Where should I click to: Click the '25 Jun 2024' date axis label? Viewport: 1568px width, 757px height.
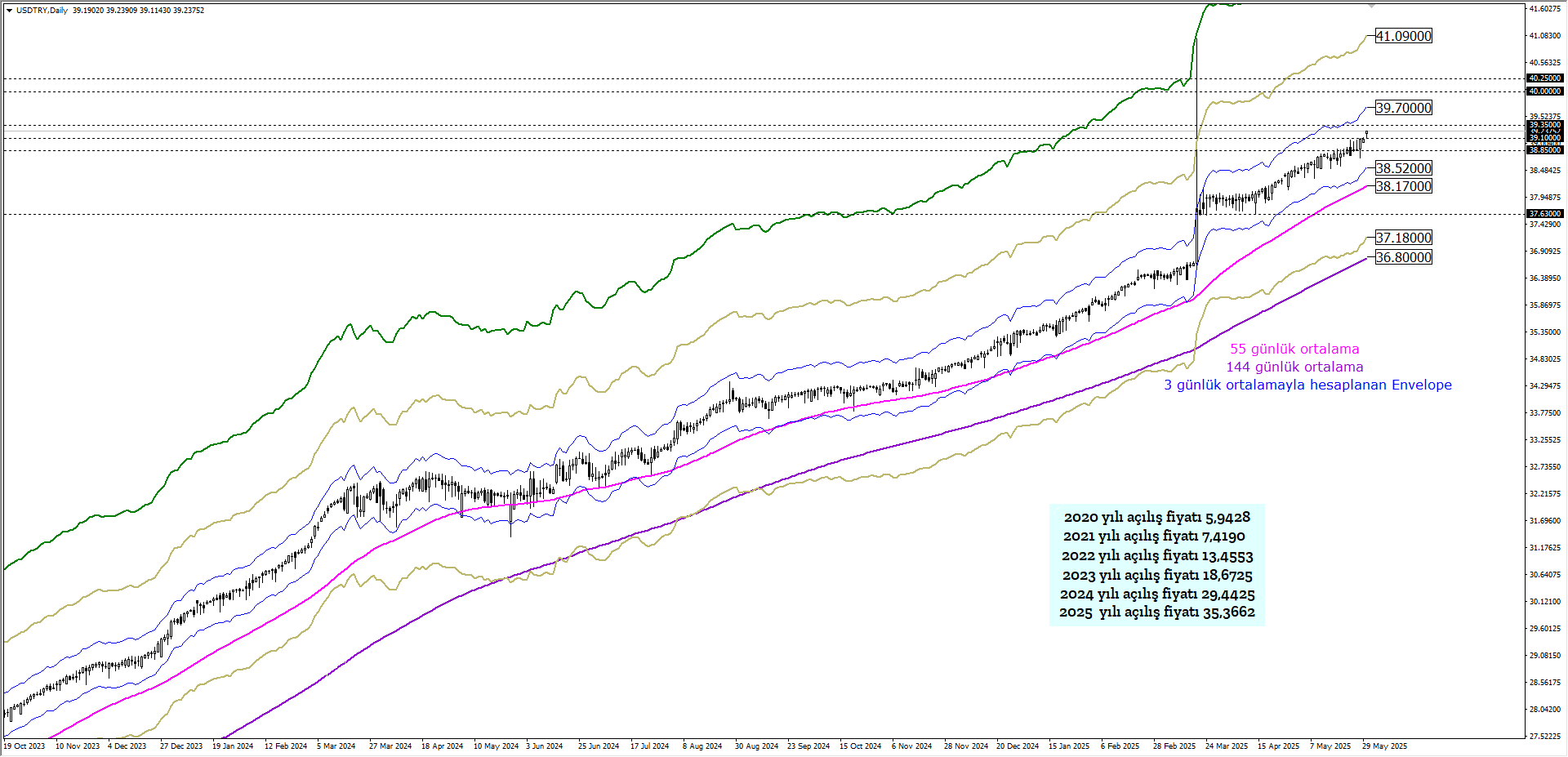599,746
